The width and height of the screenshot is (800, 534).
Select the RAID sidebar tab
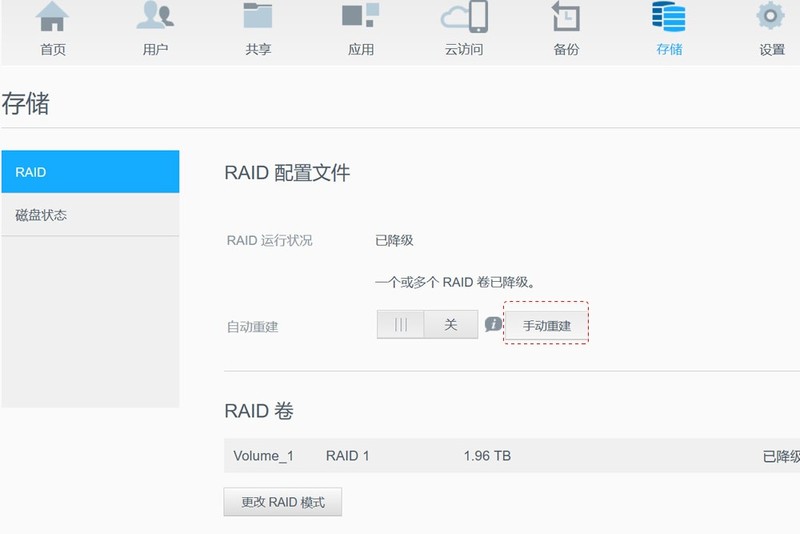(x=90, y=172)
